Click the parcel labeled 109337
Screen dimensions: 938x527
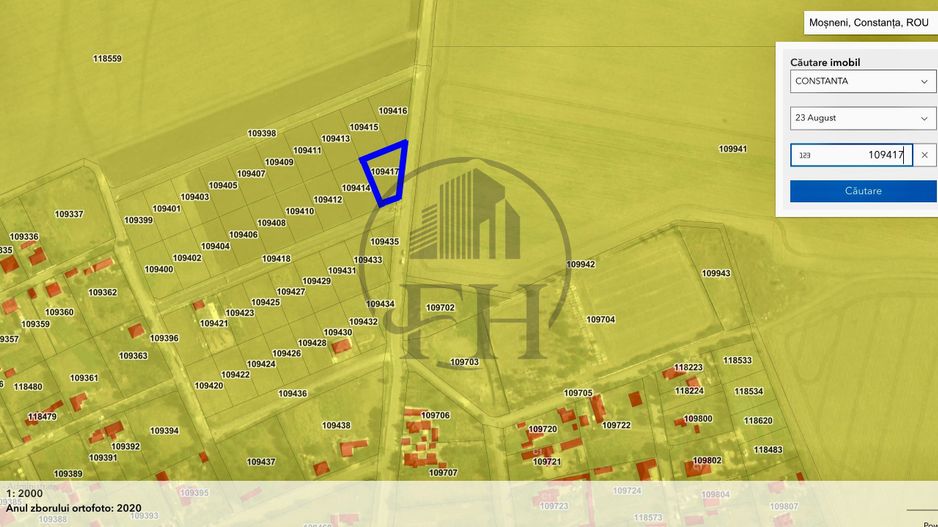[x=69, y=214]
